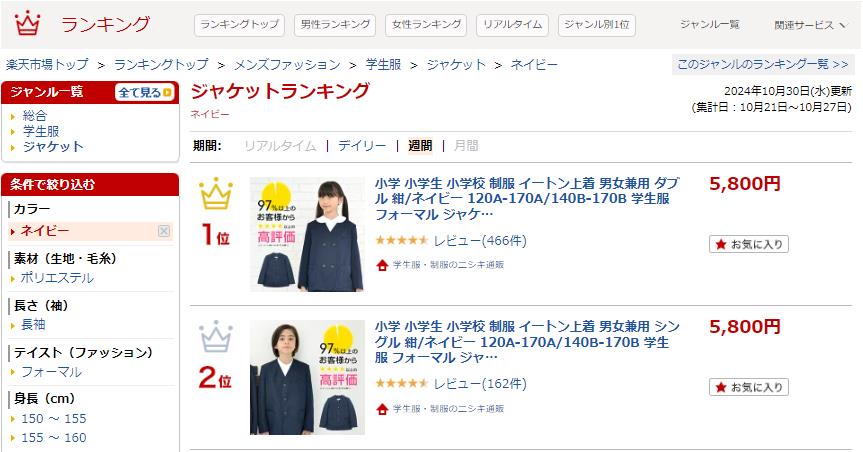The width and height of the screenshot is (863, 452).
Task: Add first jacket to お気に入り
Action: pos(749,244)
